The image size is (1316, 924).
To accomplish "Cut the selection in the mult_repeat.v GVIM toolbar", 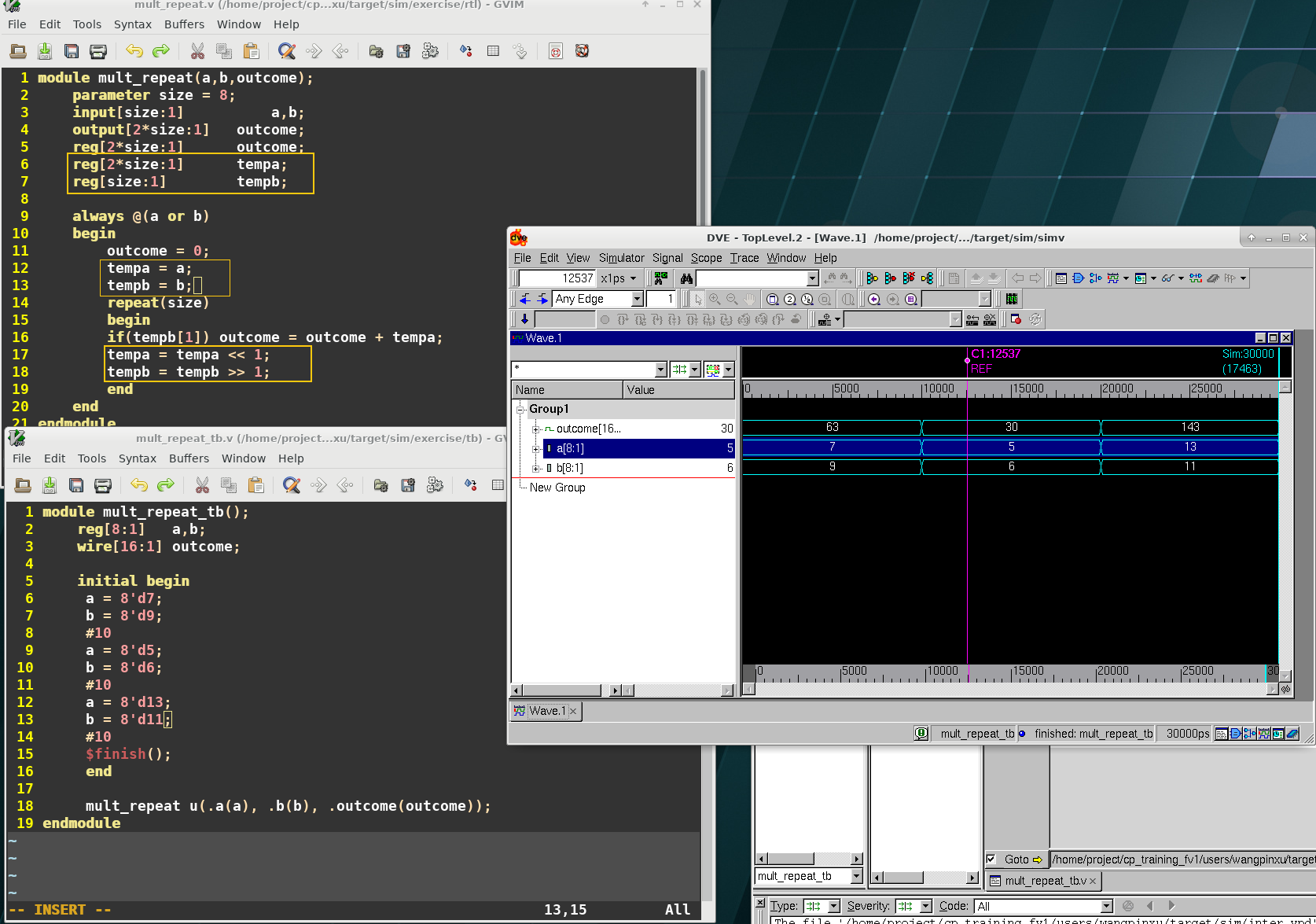I will coord(197,51).
